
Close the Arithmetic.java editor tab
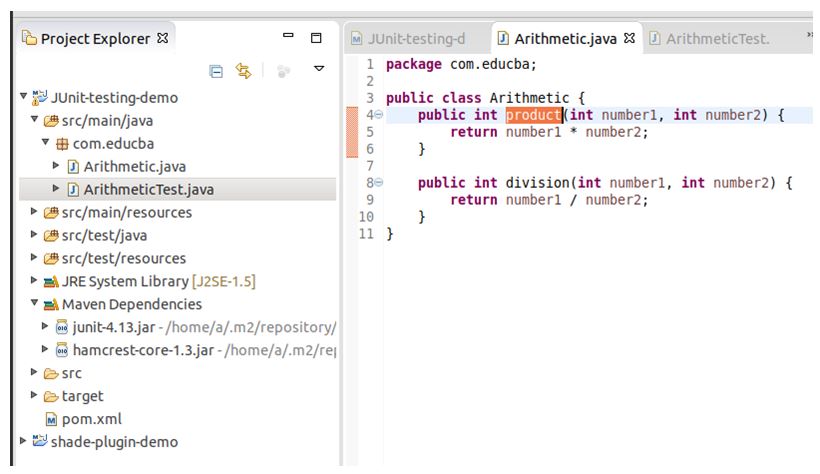click(x=630, y=38)
